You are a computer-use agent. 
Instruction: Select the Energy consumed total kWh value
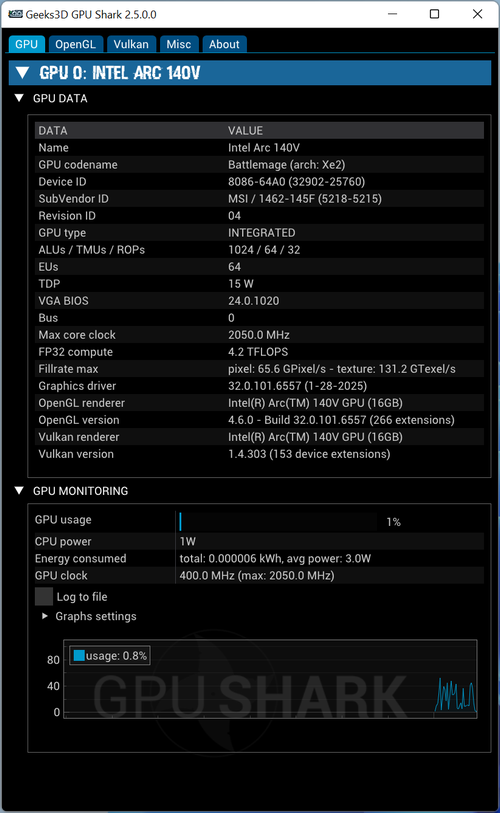click(275, 559)
